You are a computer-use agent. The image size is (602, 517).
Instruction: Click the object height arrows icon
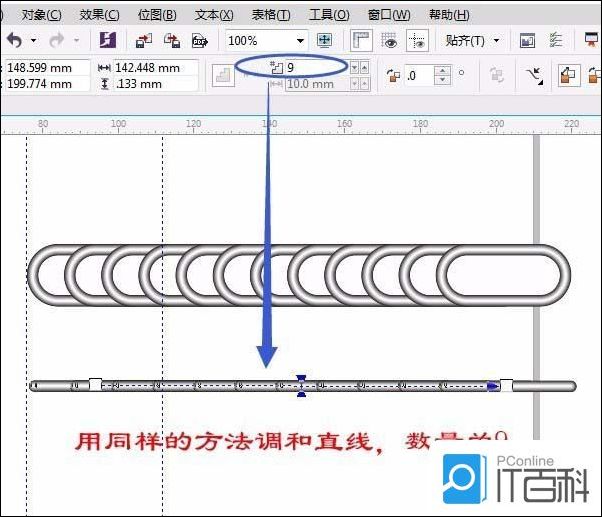[104, 84]
